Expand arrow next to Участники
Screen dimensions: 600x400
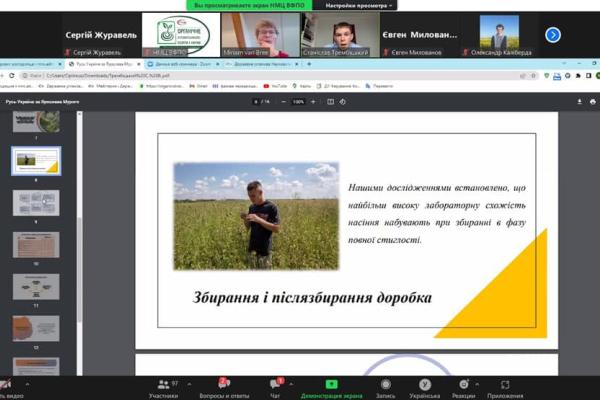click(x=189, y=384)
